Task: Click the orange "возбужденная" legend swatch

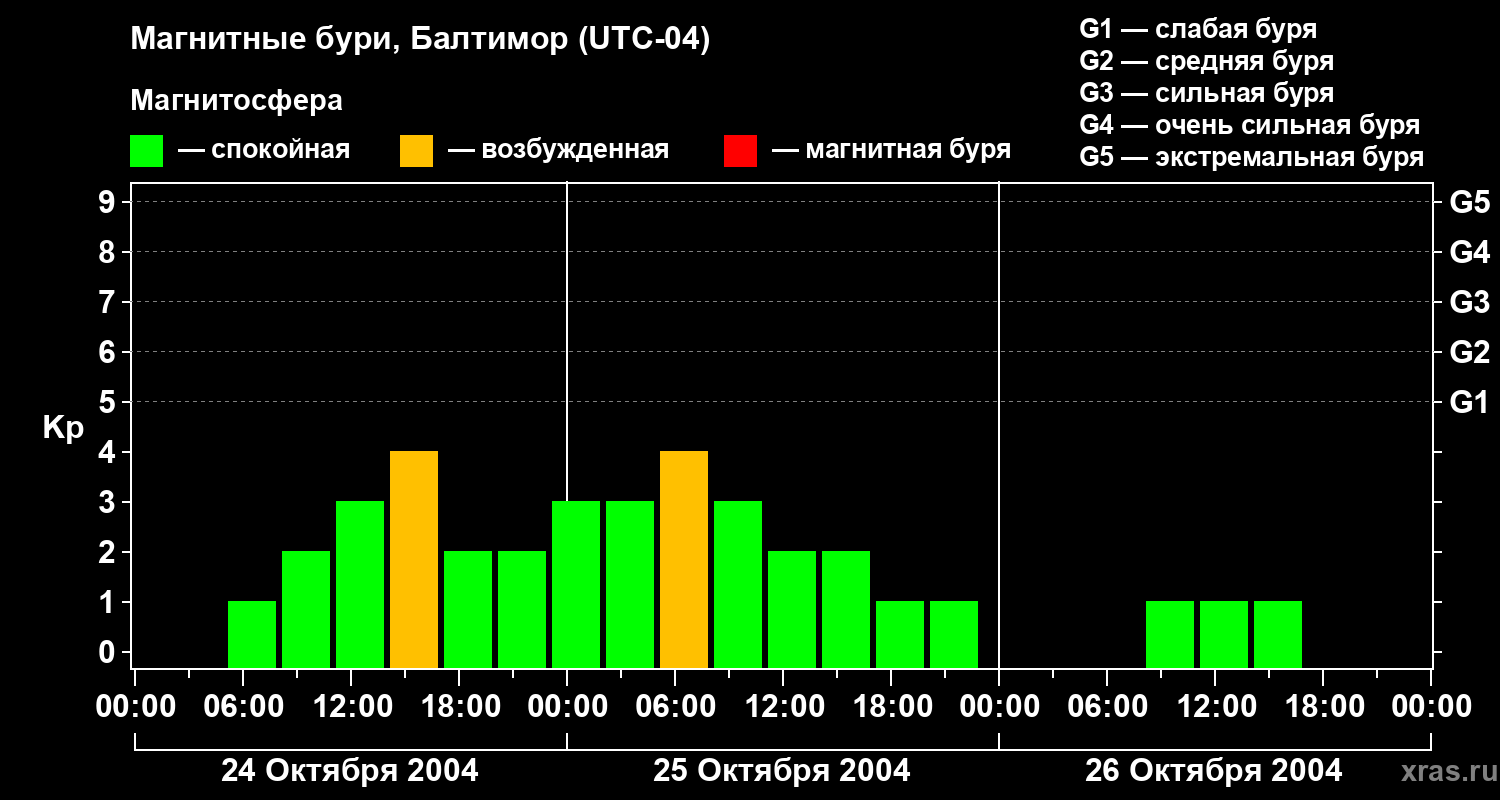Action: [x=416, y=151]
